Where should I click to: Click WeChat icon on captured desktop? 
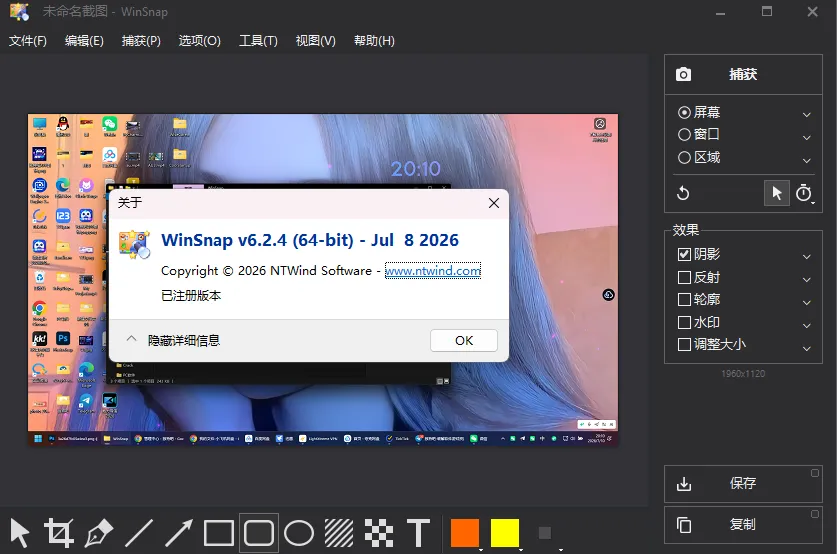[109, 124]
